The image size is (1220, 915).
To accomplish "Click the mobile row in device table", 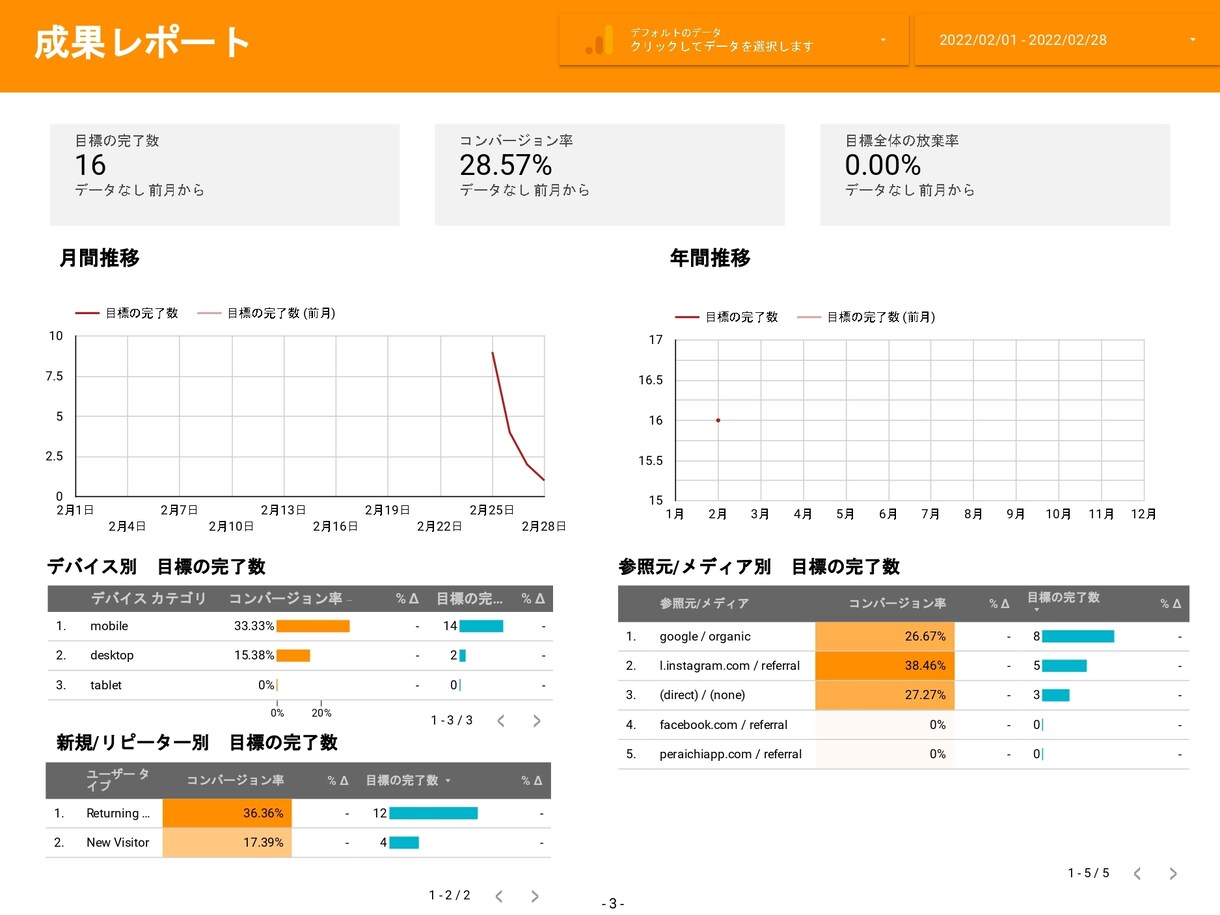I will (300, 626).
